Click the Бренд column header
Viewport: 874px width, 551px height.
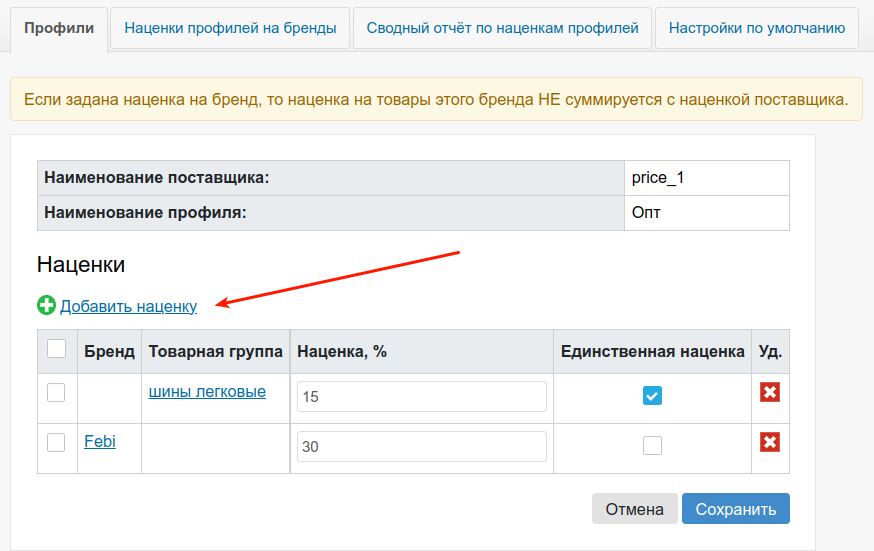point(109,352)
